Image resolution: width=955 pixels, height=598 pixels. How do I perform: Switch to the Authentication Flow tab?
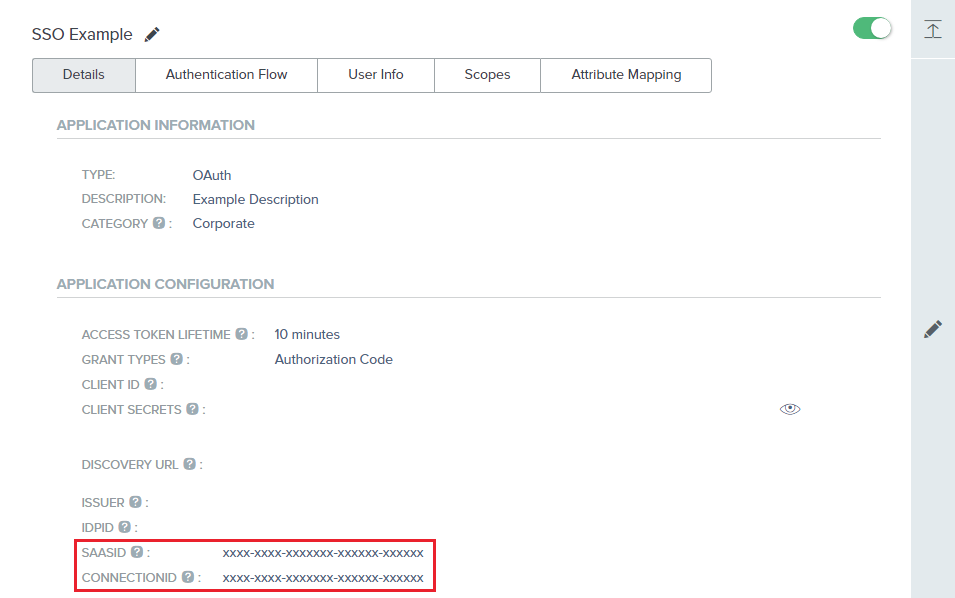225,74
